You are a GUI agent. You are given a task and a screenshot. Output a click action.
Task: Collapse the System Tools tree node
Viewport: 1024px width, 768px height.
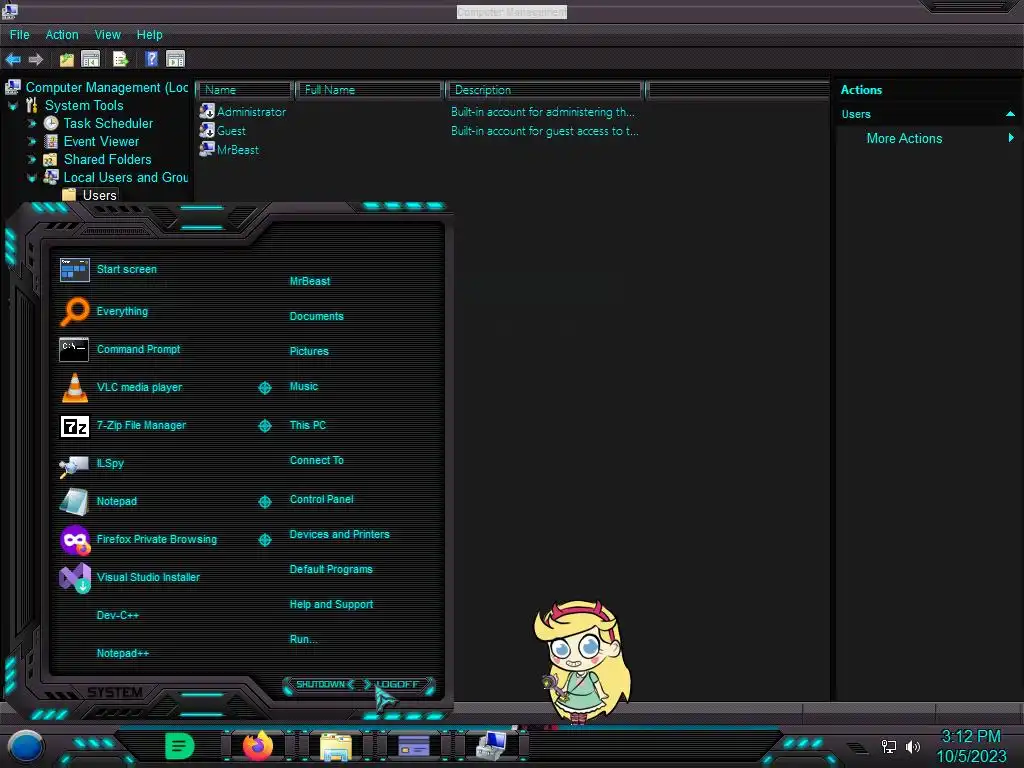tap(12, 106)
